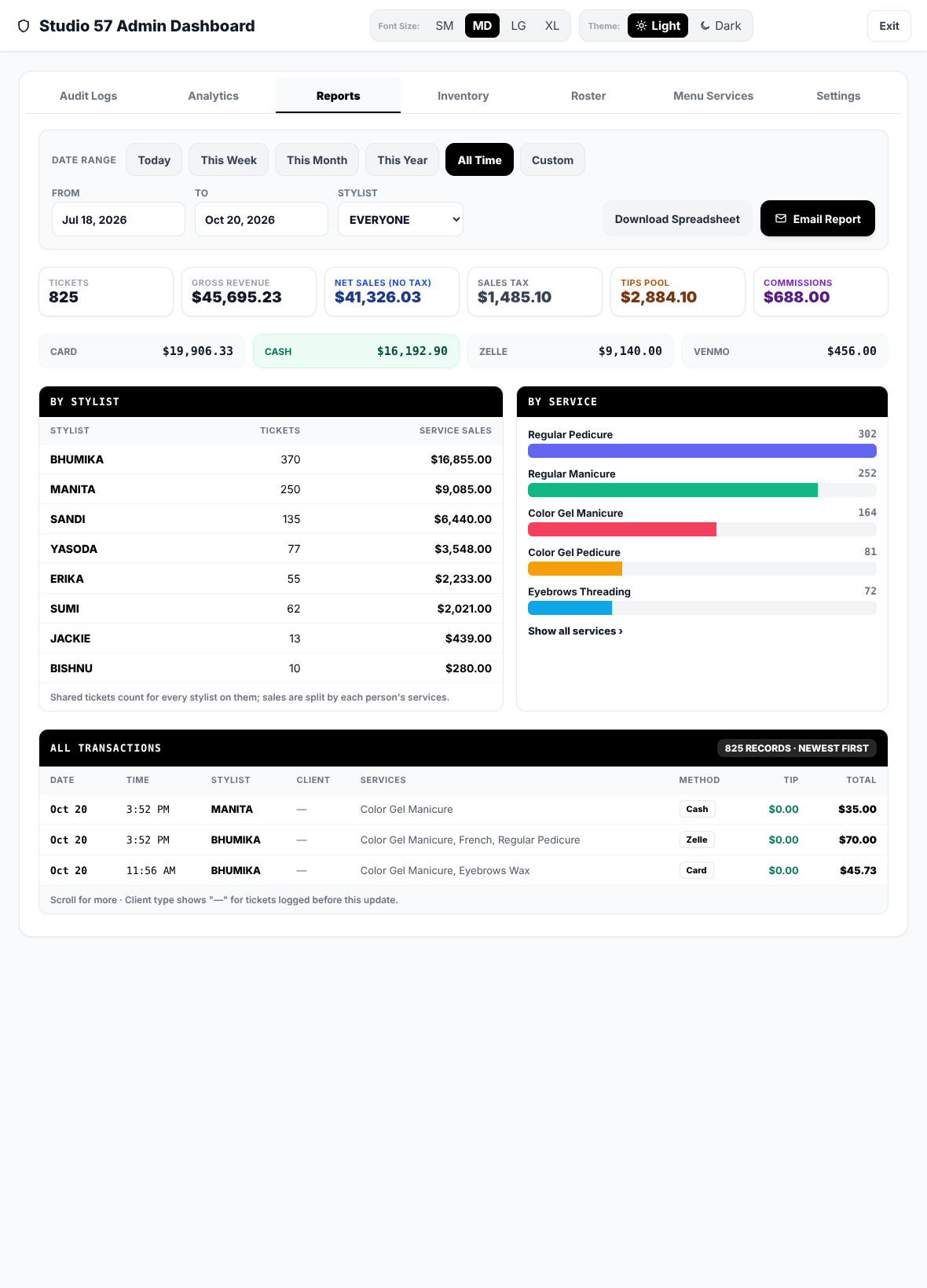Click BISHNU stylist row
927x1288 pixels.
pyautogui.click(x=271, y=668)
